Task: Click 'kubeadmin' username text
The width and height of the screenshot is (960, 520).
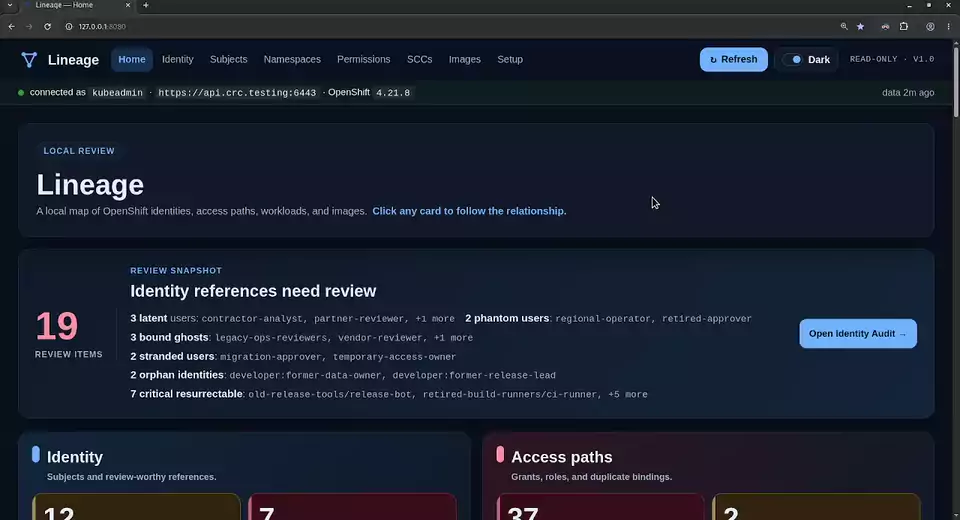Action: [117, 93]
